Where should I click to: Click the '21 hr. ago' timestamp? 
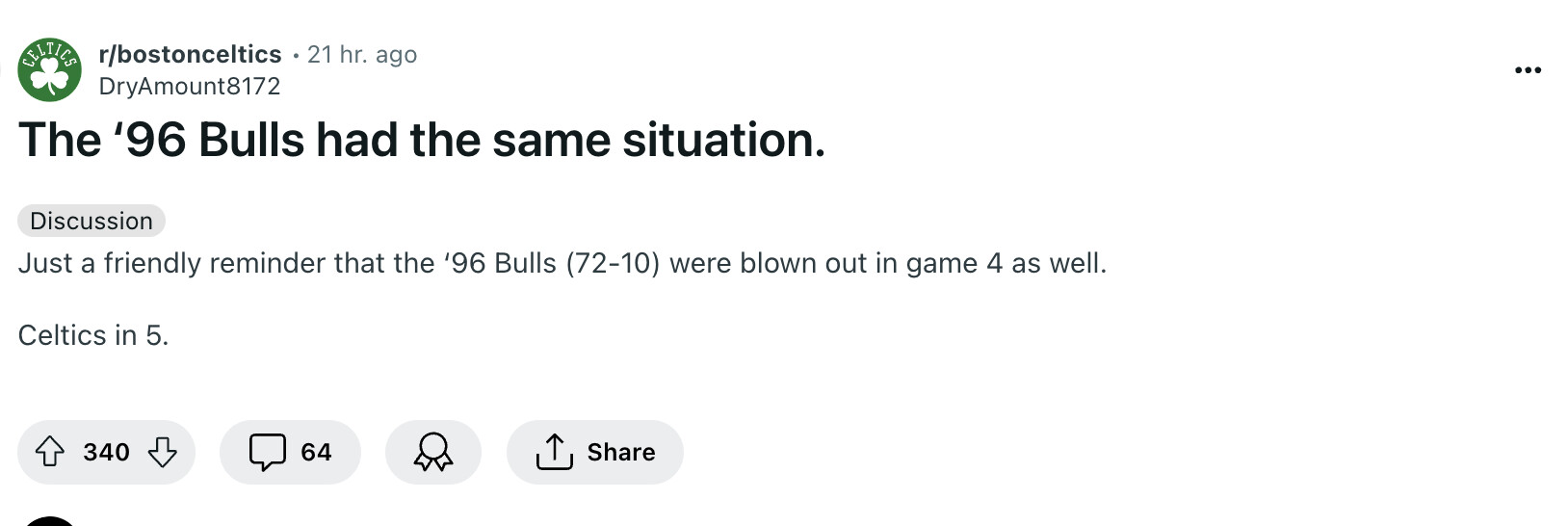pyautogui.click(x=362, y=55)
